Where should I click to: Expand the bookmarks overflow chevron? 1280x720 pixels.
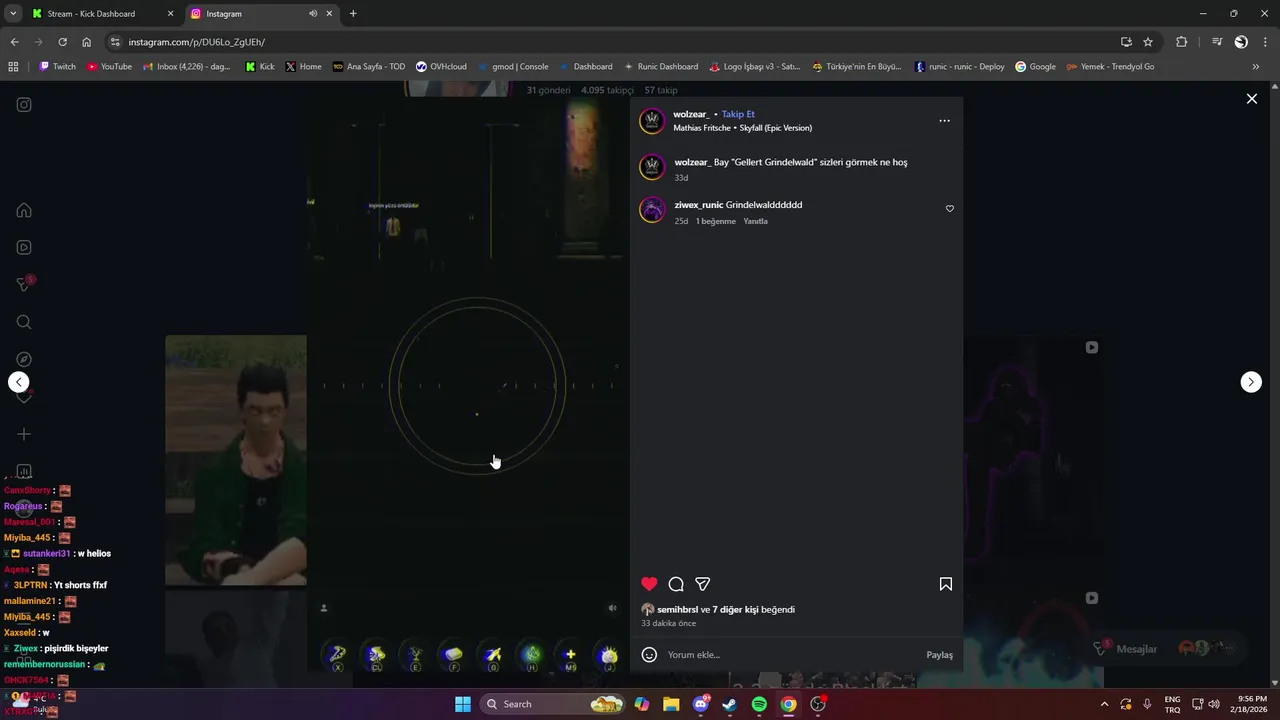pyautogui.click(x=1256, y=67)
